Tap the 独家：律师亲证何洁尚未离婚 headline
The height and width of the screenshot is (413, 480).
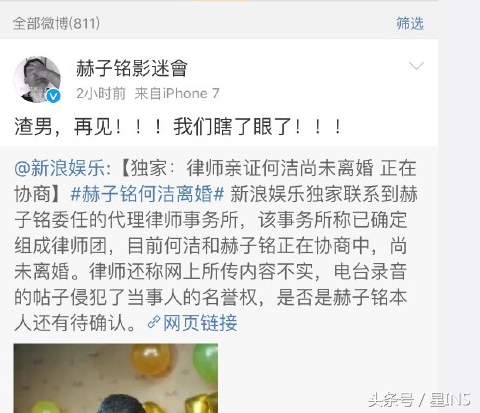point(252,168)
